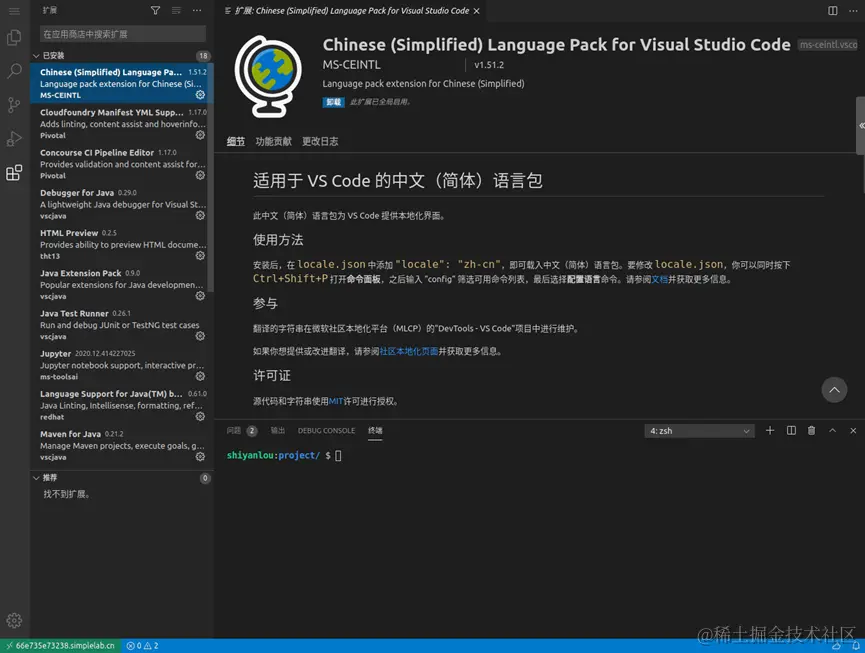Screen dimensions: 865x653
Task: Click the MS-CEINTL publisher name link
Action: click(x=351, y=65)
